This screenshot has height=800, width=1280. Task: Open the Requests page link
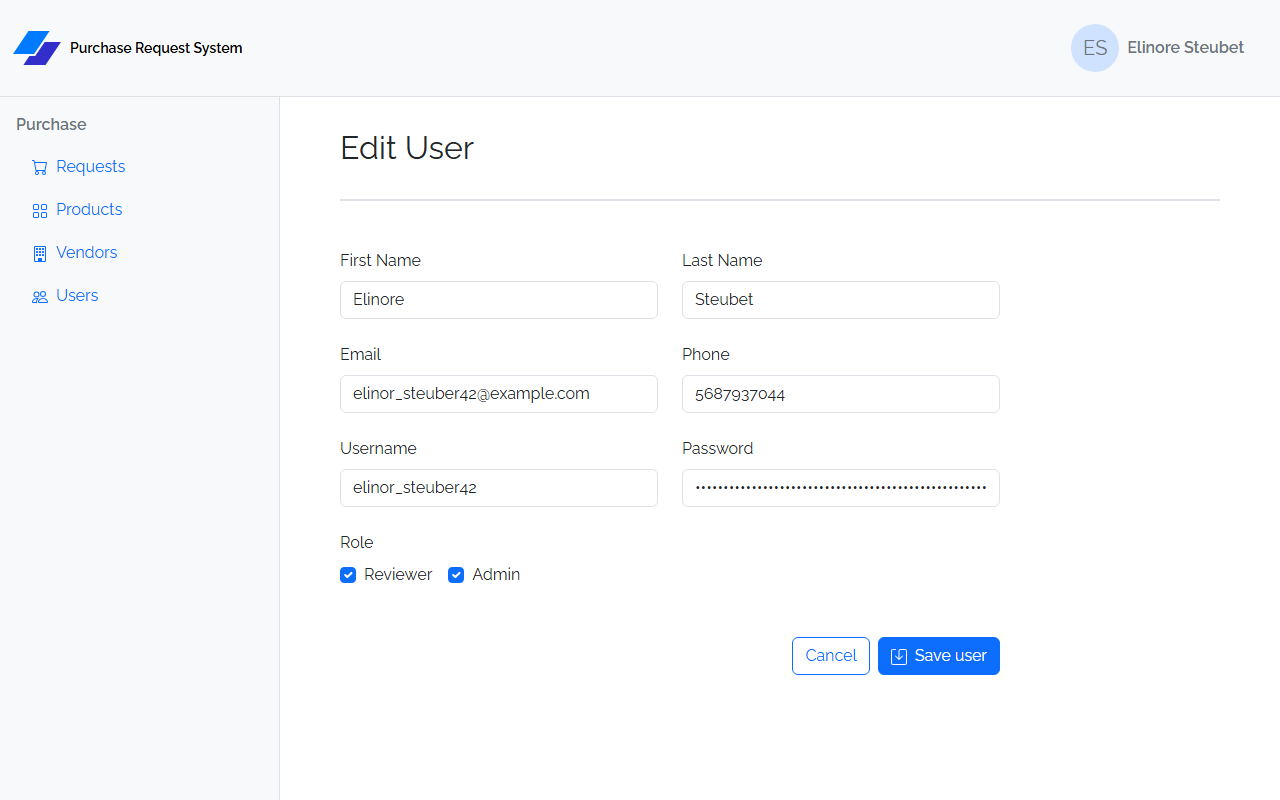click(x=91, y=166)
